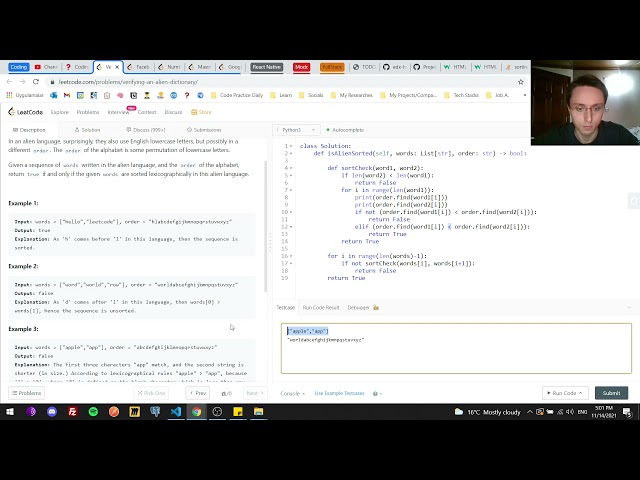Open the Contest navigation item

point(147,112)
